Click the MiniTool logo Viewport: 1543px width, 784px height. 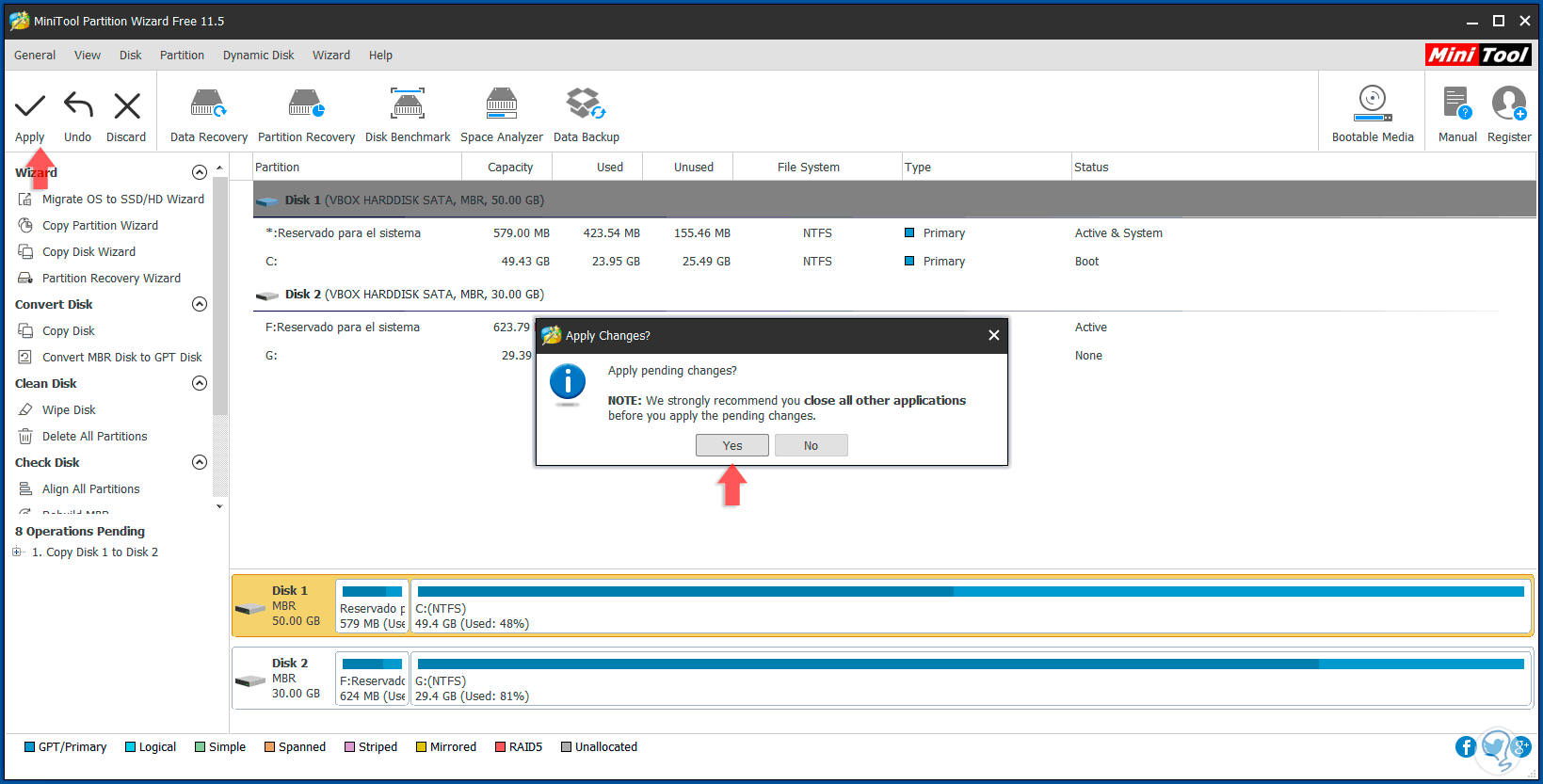click(1478, 55)
